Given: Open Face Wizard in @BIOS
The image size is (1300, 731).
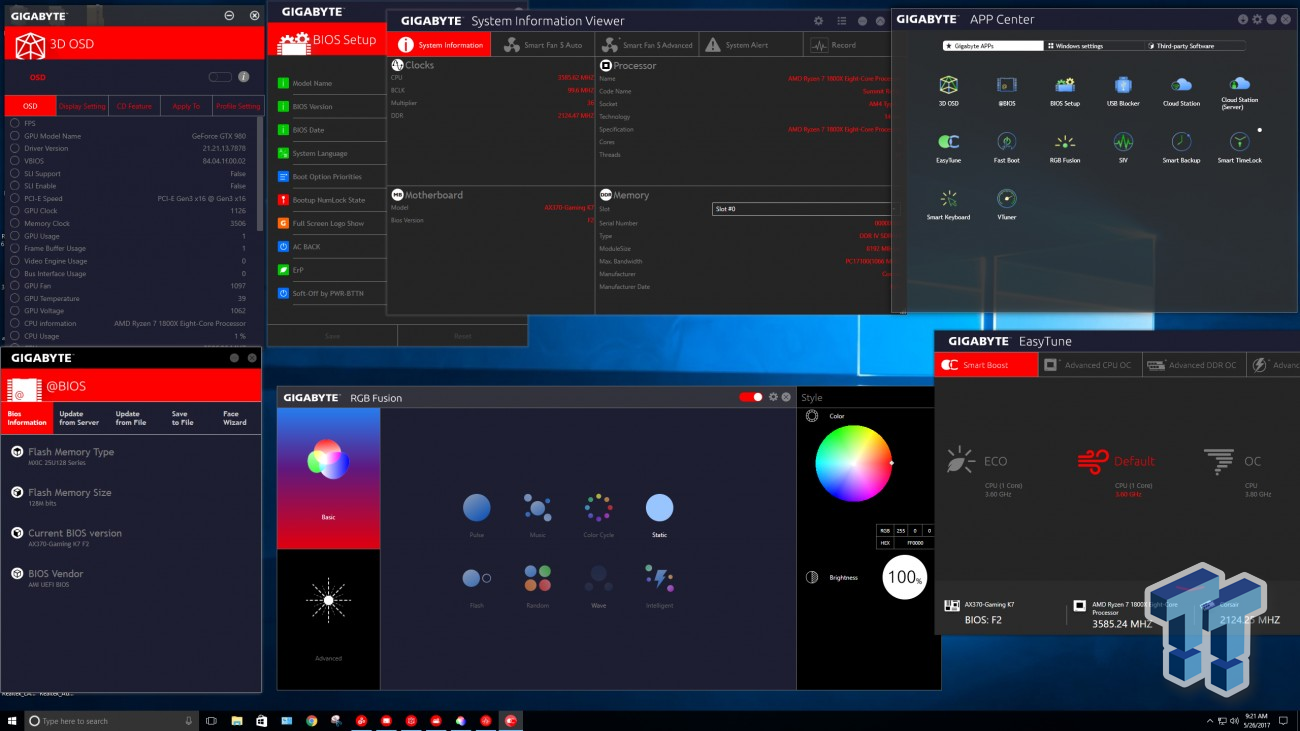Looking at the screenshot, I should coord(234,418).
